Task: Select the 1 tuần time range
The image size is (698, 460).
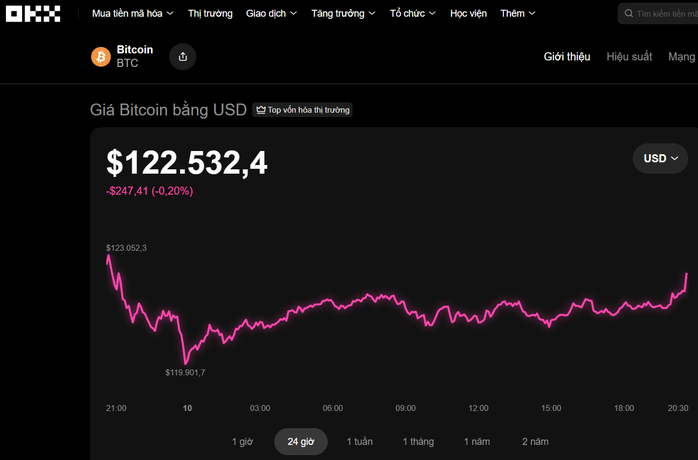Action: pyautogui.click(x=361, y=441)
